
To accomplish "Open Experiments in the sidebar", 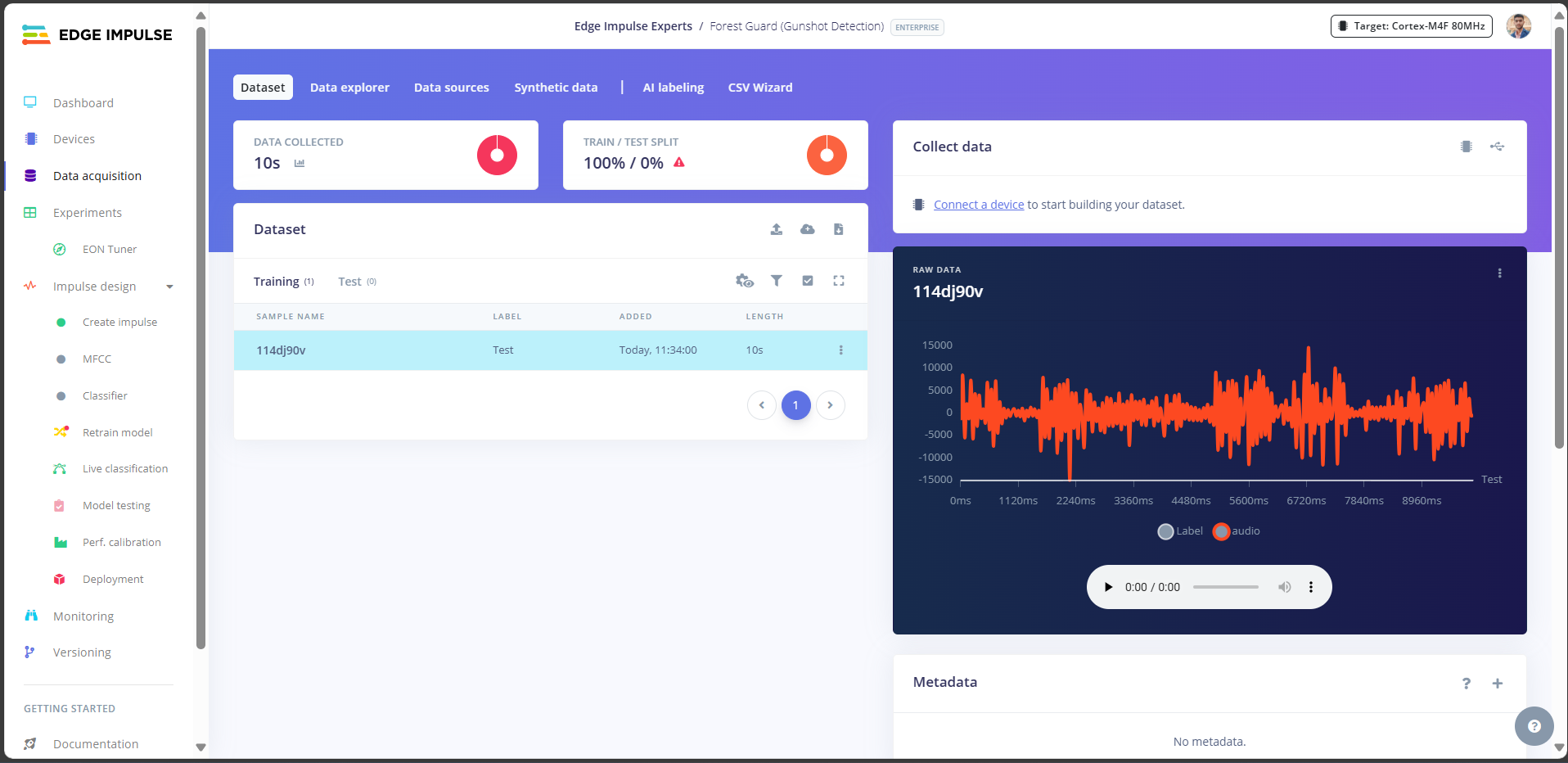I will tap(87, 213).
